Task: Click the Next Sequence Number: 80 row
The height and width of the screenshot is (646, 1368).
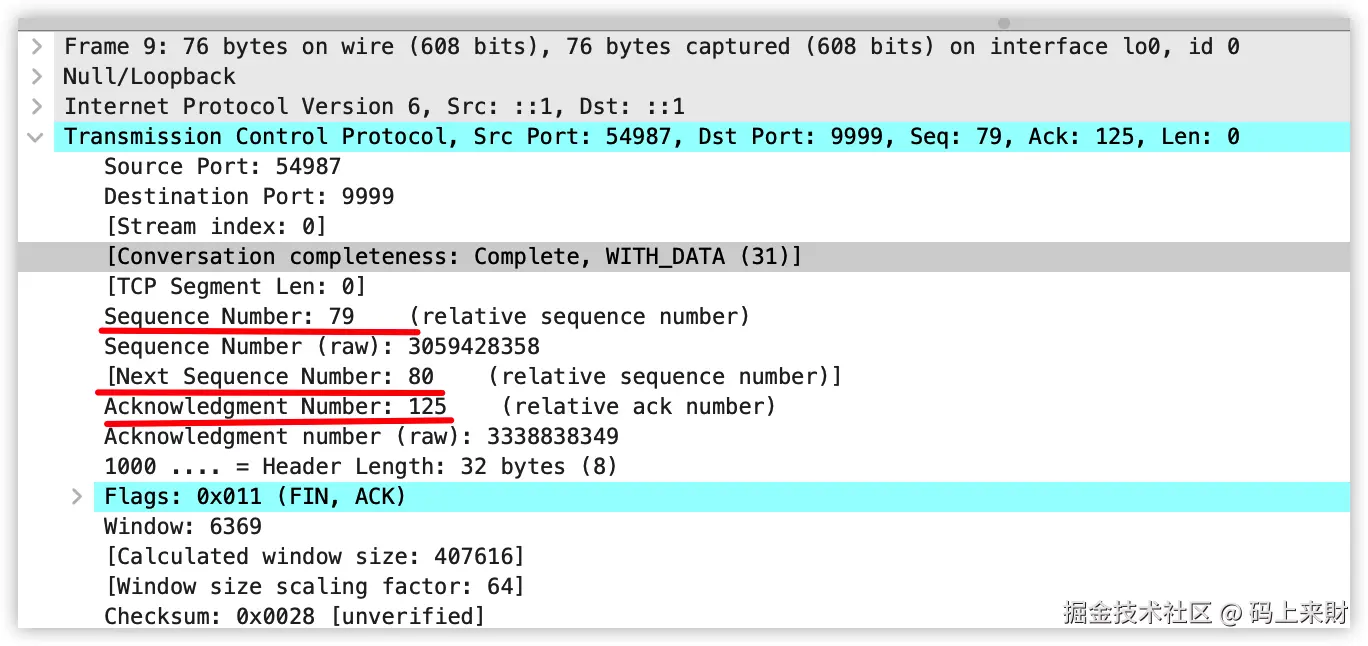Action: [x=270, y=377]
